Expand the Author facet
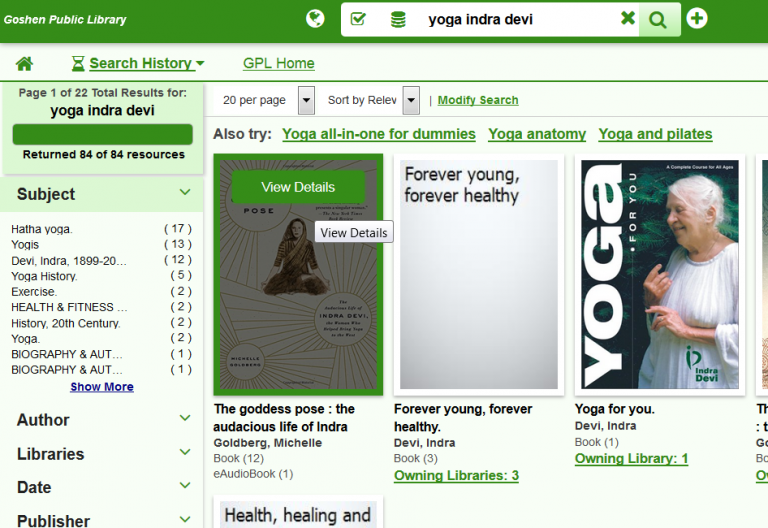768x528 pixels. coord(185,418)
